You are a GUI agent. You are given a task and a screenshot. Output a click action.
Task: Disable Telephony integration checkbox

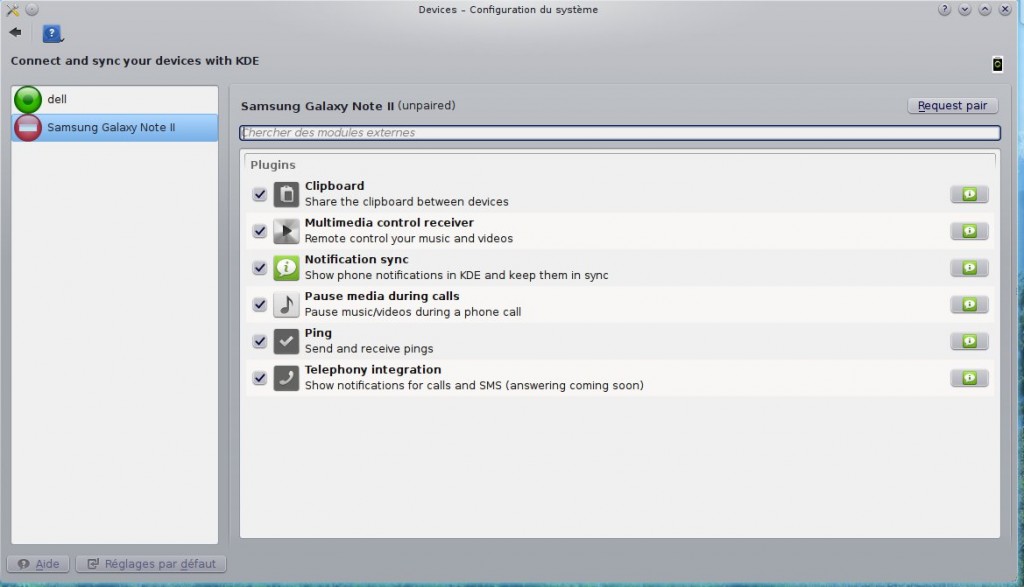[x=259, y=377]
